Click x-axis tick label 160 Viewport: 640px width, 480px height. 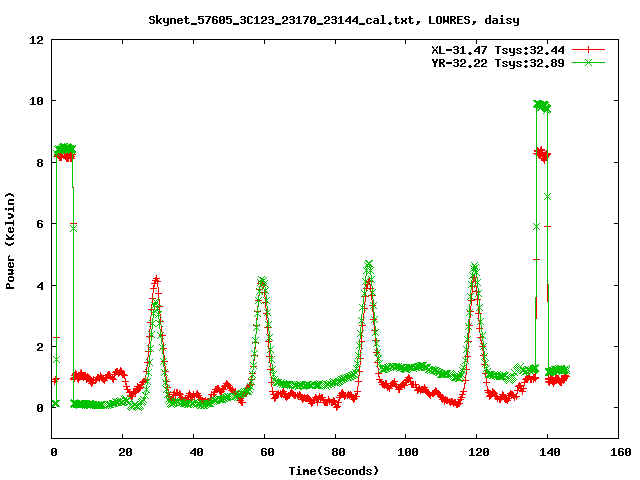point(621,452)
